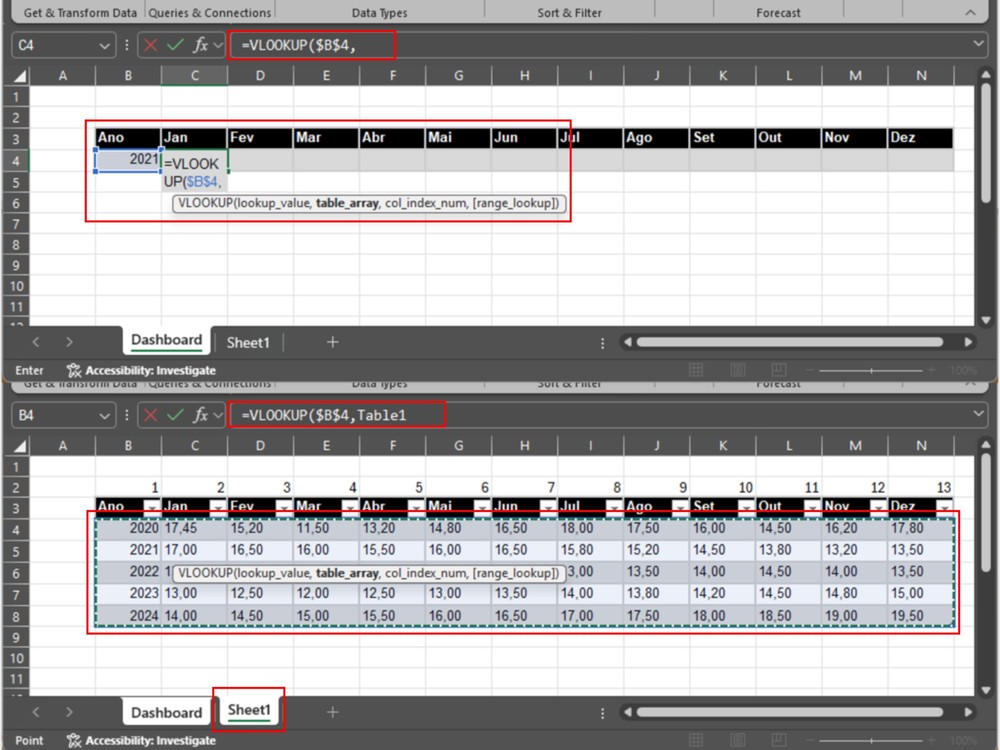Open Name Box dropdown showing C4
Screen dimensions: 1000x750
tap(104, 45)
